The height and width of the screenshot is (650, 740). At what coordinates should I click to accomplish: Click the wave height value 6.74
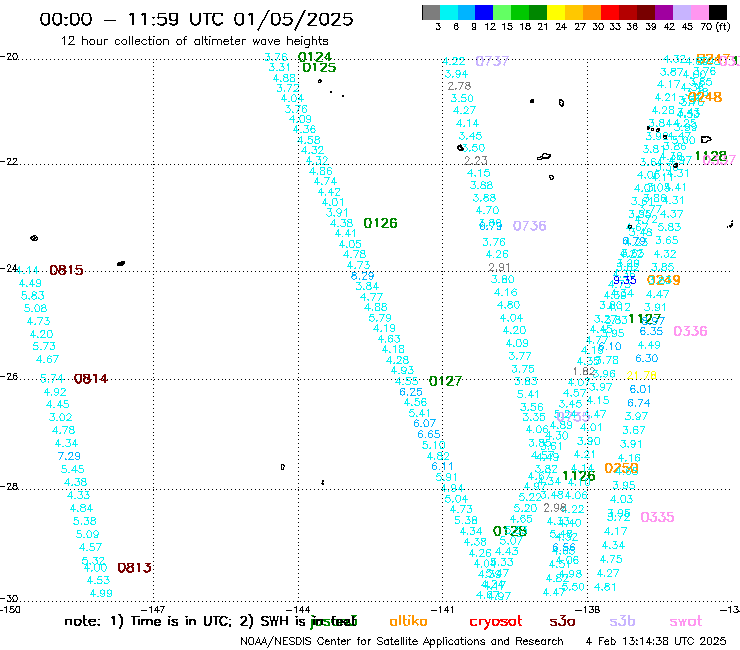639,403
